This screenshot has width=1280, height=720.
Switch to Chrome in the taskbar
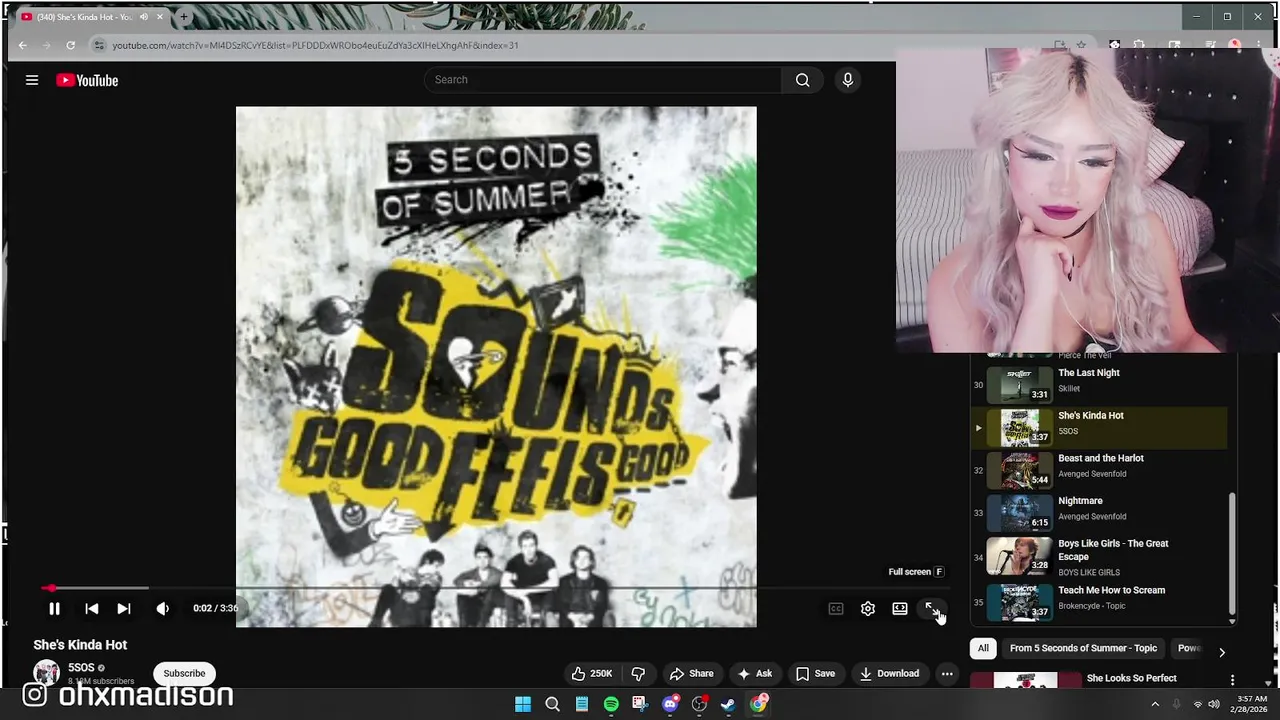pyautogui.click(x=758, y=704)
